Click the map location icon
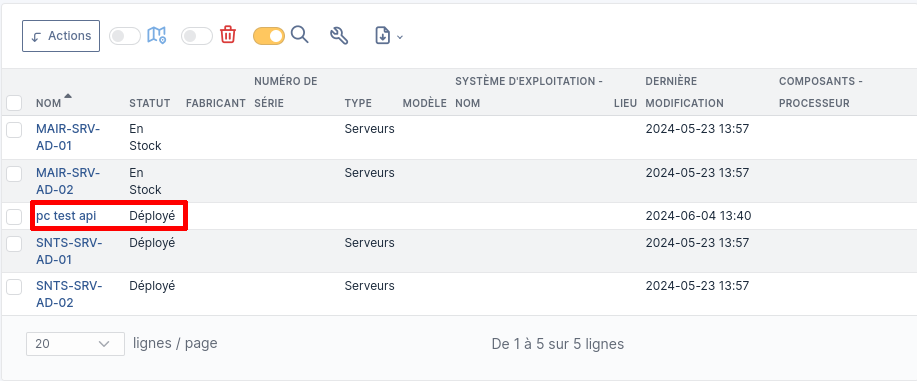 [x=156, y=35]
